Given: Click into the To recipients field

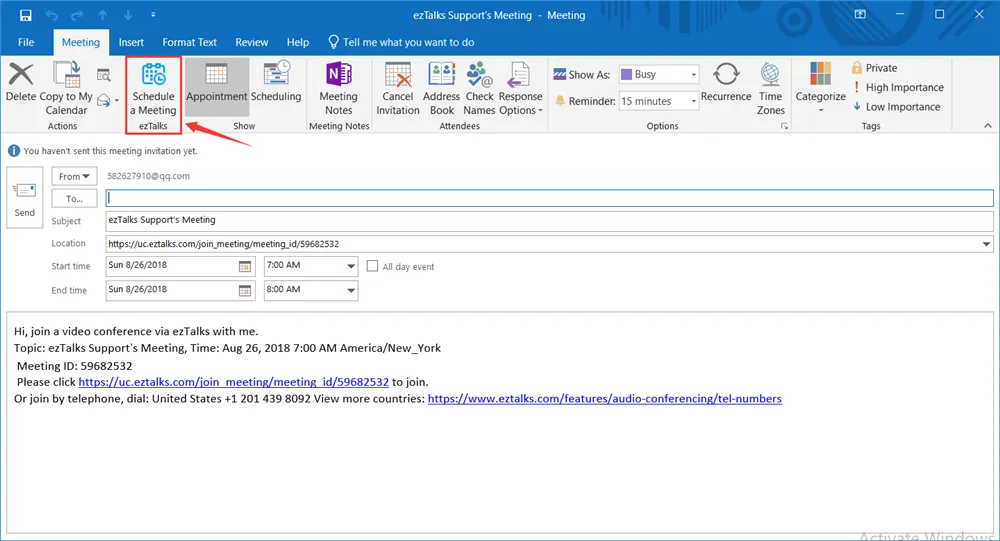Looking at the screenshot, I should (x=549, y=198).
